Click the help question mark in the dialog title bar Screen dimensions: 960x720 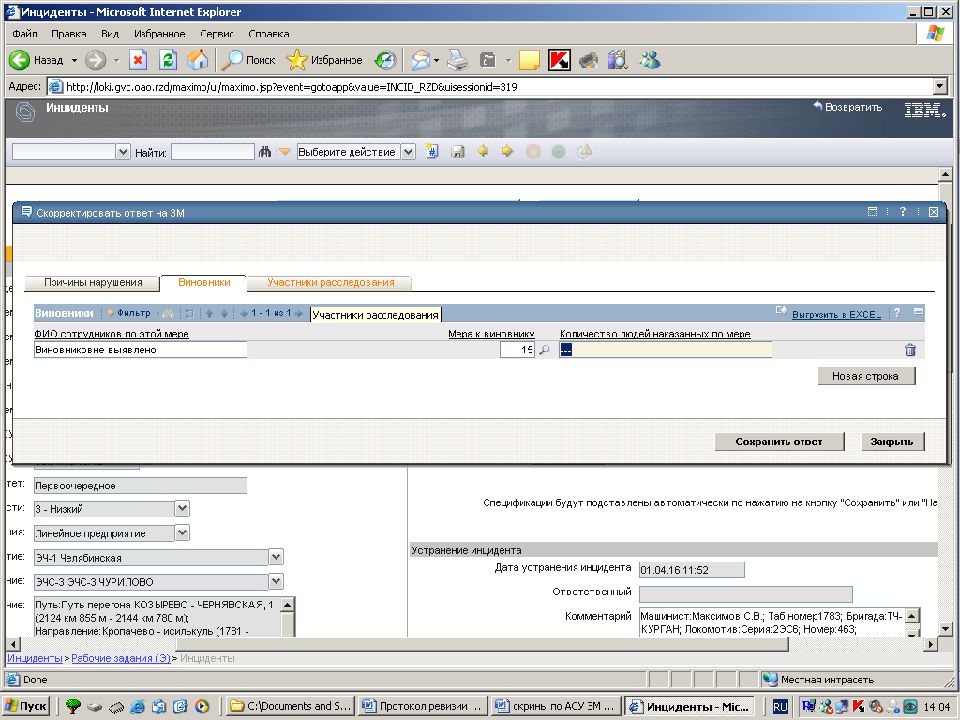[x=902, y=212]
